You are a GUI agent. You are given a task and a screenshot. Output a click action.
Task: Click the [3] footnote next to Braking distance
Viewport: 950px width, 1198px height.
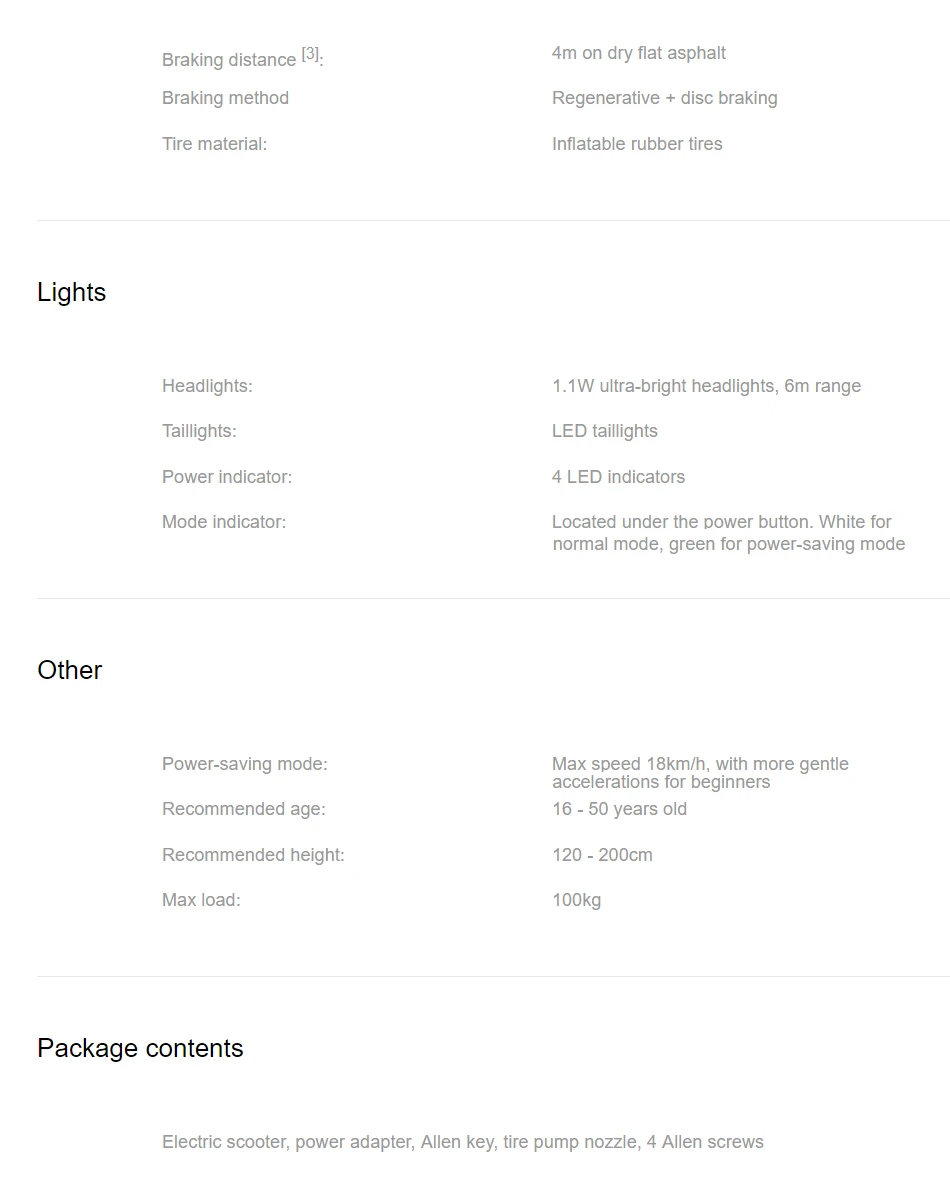[x=310, y=53]
